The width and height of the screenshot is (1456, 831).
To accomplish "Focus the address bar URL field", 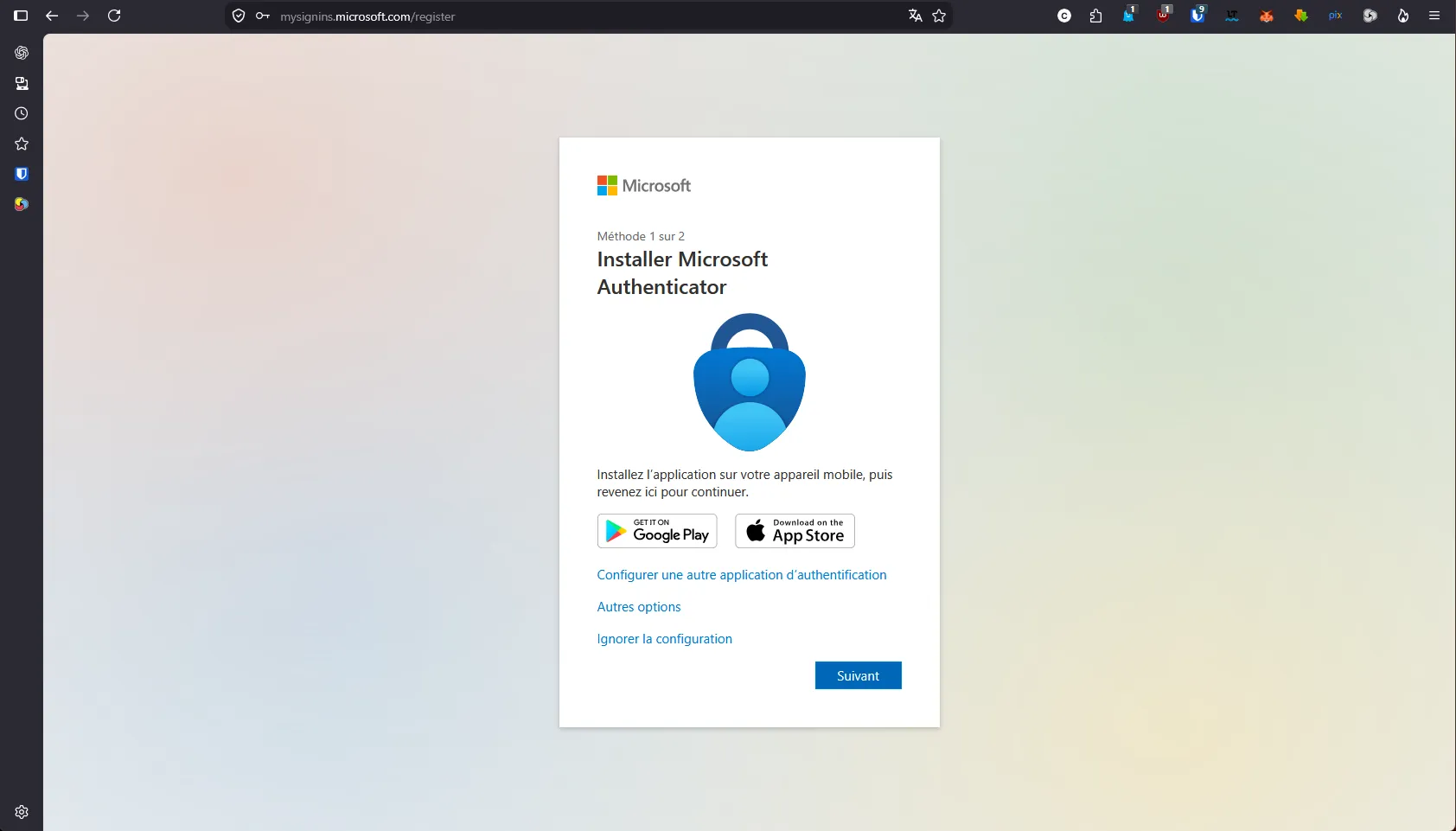I will [x=588, y=16].
